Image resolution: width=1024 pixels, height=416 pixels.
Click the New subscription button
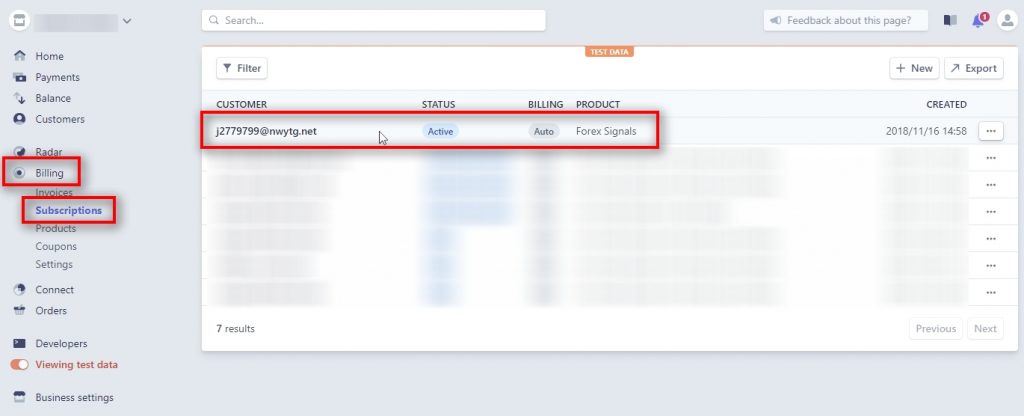click(x=914, y=68)
